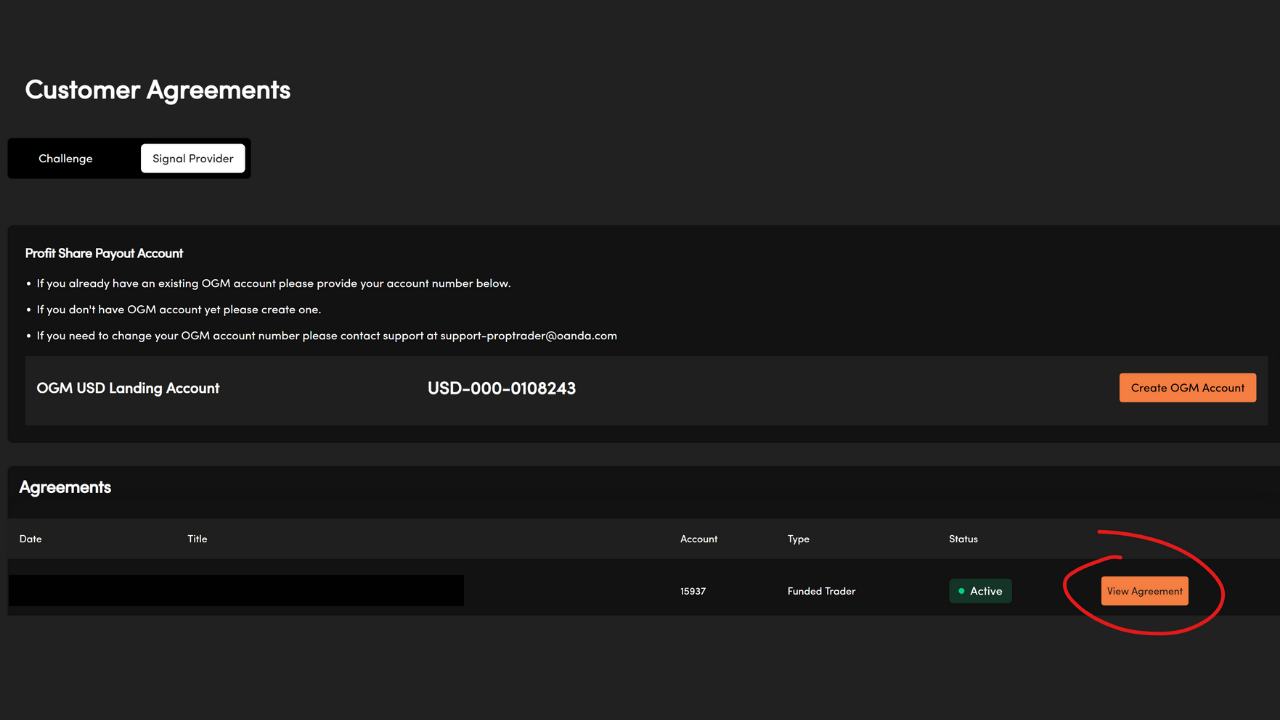Click the Funded Trader type cell
Image resolution: width=1280 pixels, height=720 pixels.
(821, 591)
